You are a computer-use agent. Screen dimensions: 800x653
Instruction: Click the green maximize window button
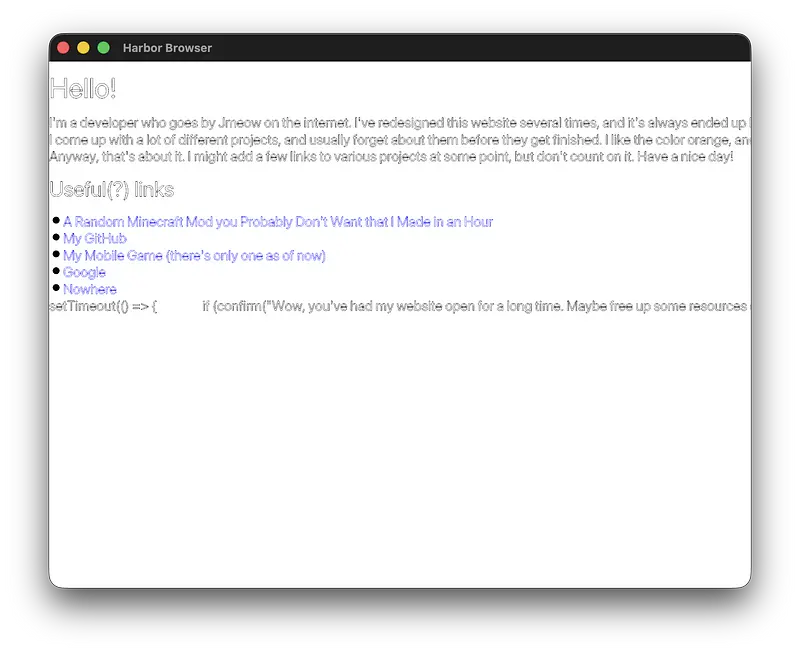[x=103, y=48]
